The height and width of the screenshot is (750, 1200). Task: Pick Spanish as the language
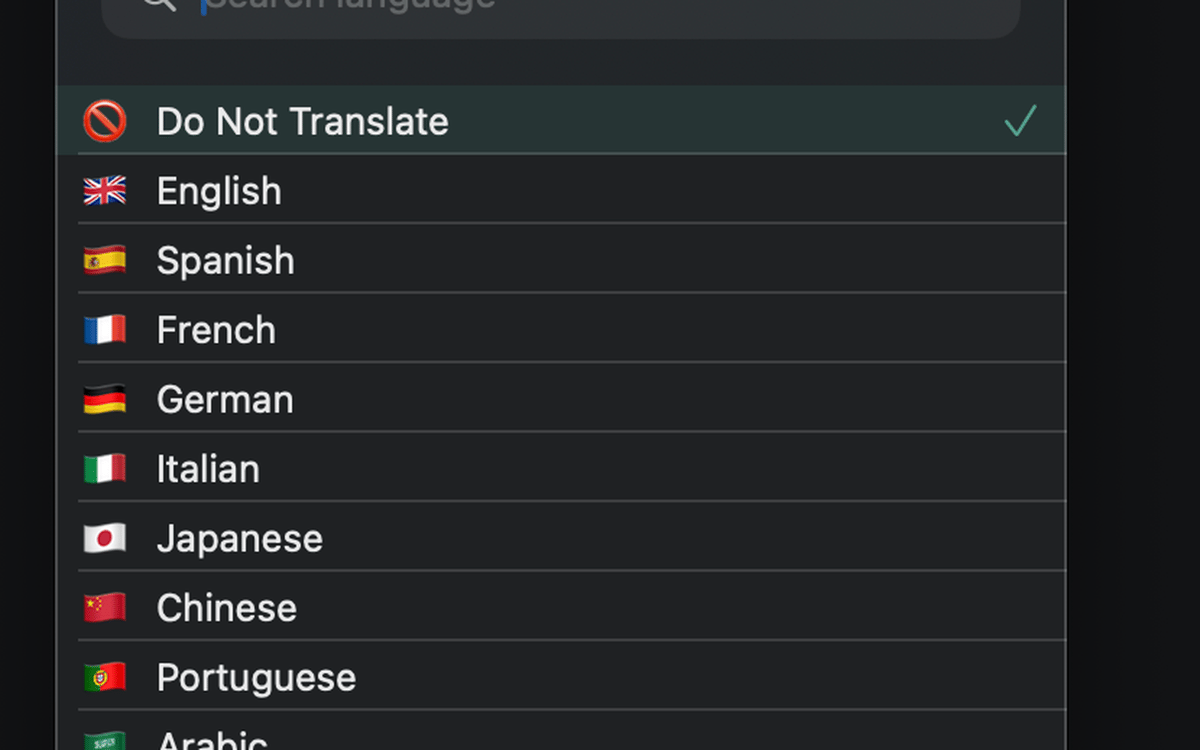(x=225, y=261)
